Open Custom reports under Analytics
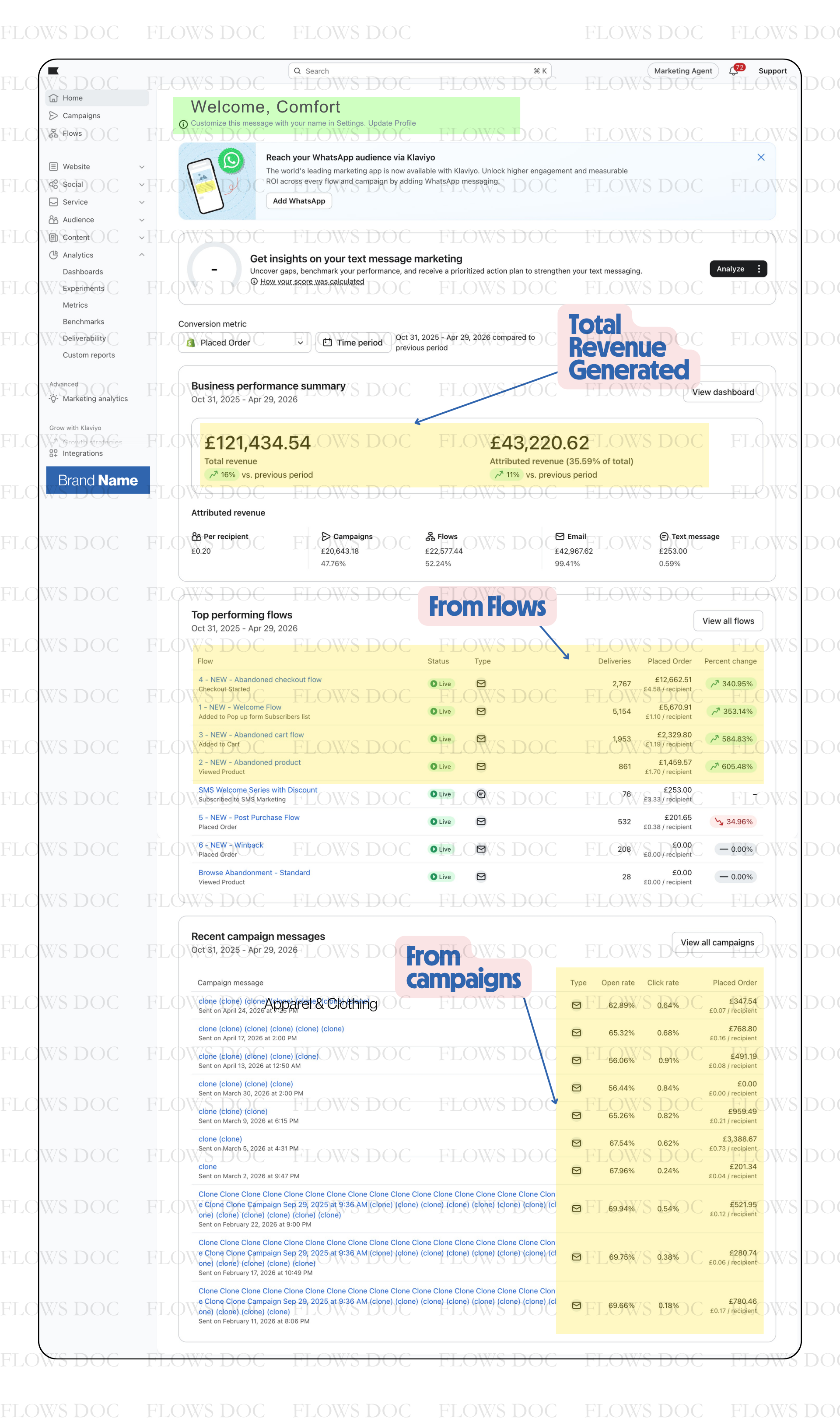 coord(89,355)
